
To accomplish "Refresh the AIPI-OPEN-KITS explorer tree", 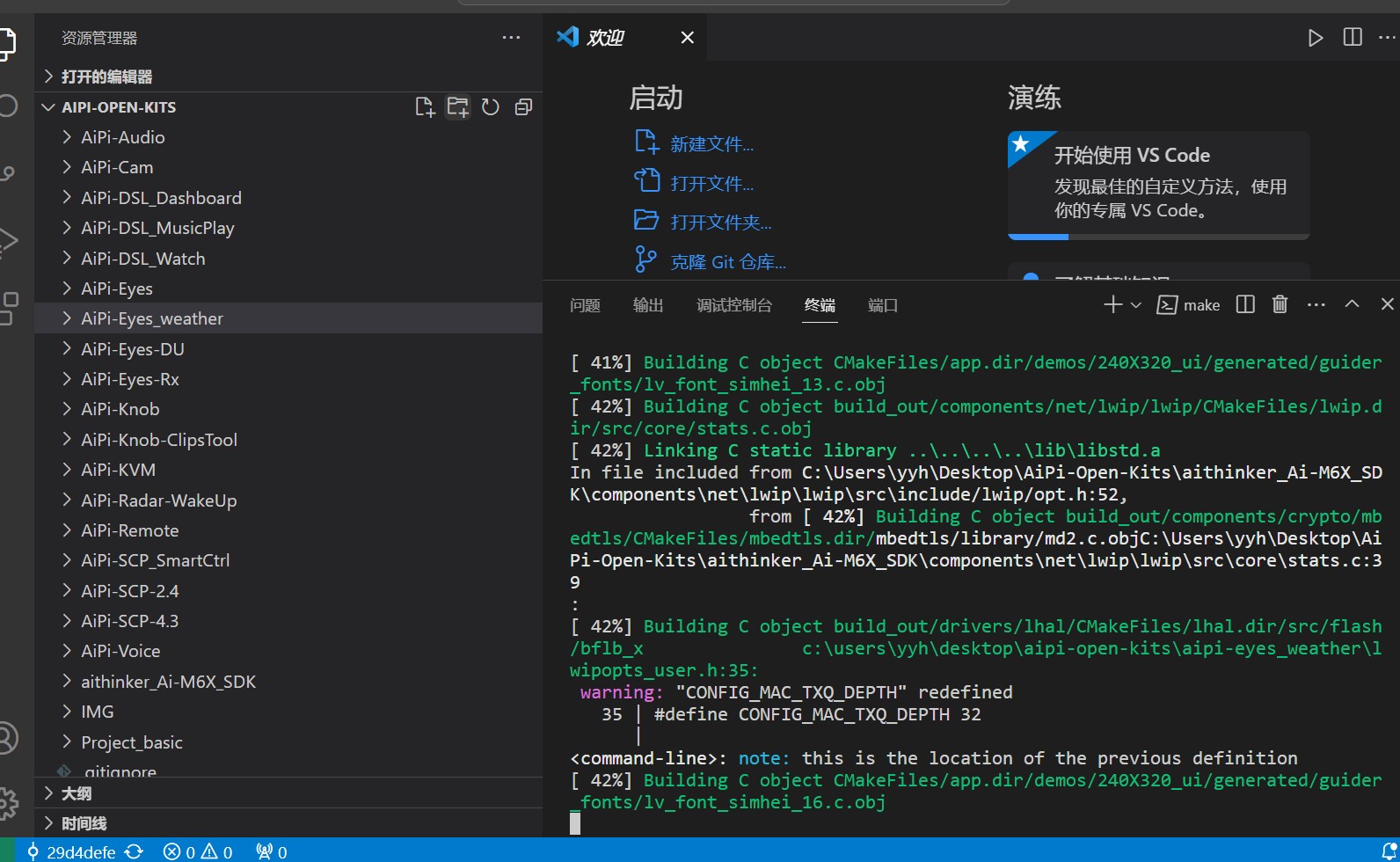I will (491, 107).
